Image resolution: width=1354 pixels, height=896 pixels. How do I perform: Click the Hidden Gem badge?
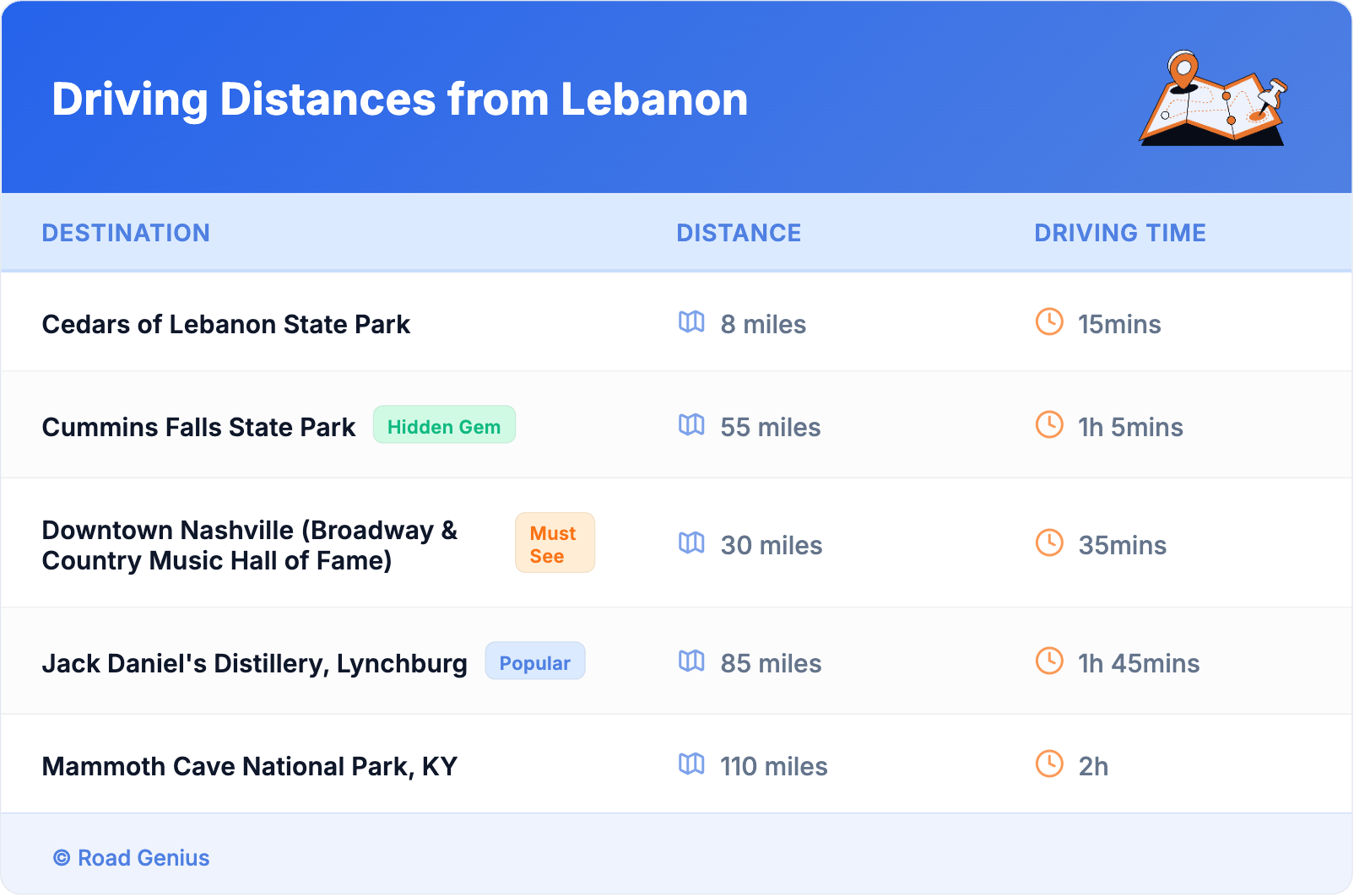444,425
